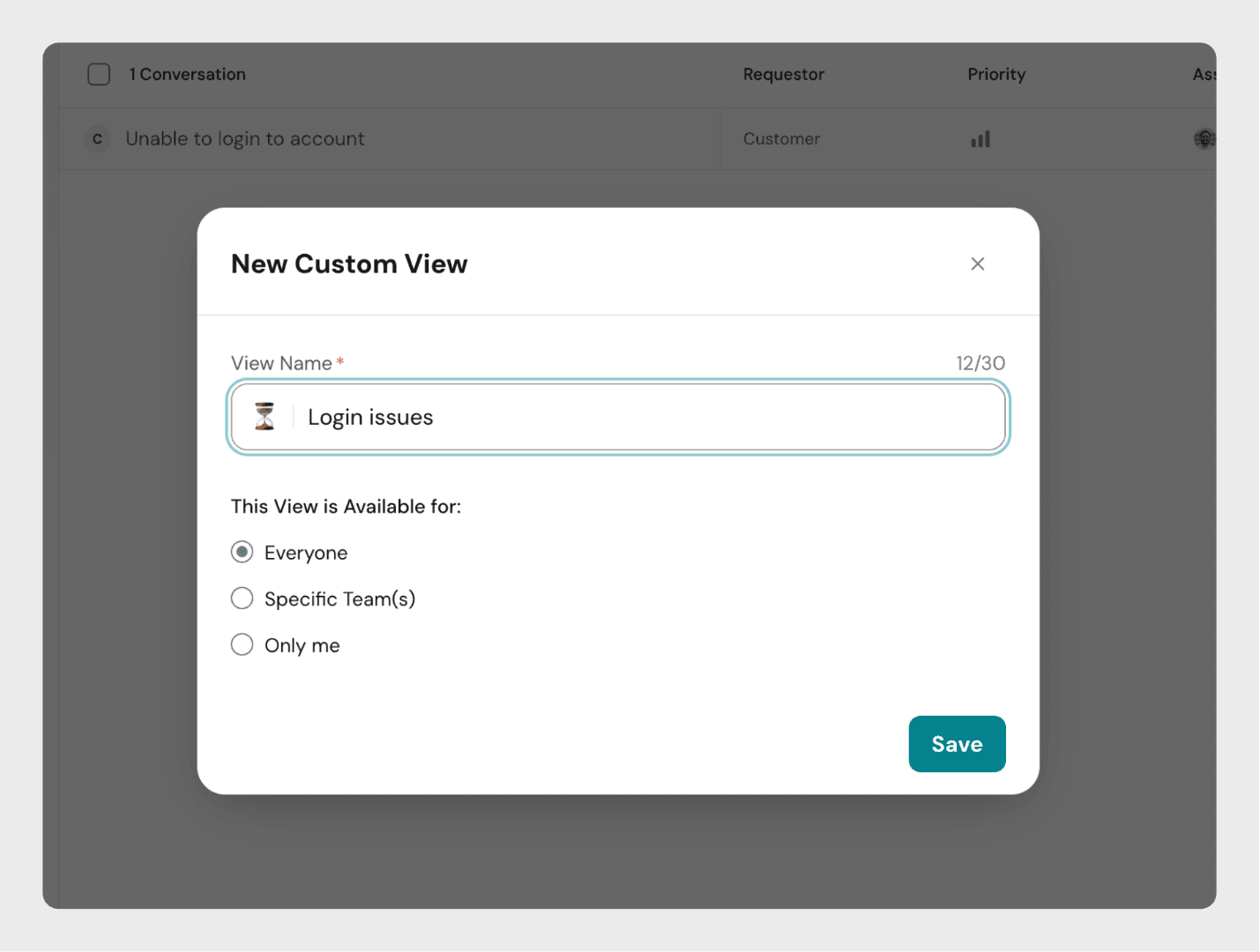Open 'Unable to login to account' conversation
This screenshot has height=952, width=1260.
click(x=245, y=139)
